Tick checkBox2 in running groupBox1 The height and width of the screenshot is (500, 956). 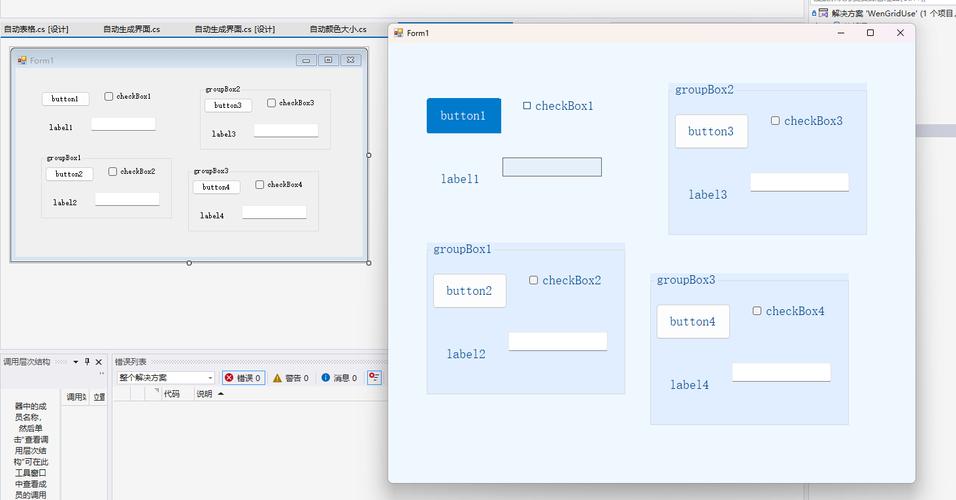pos(534,280)
